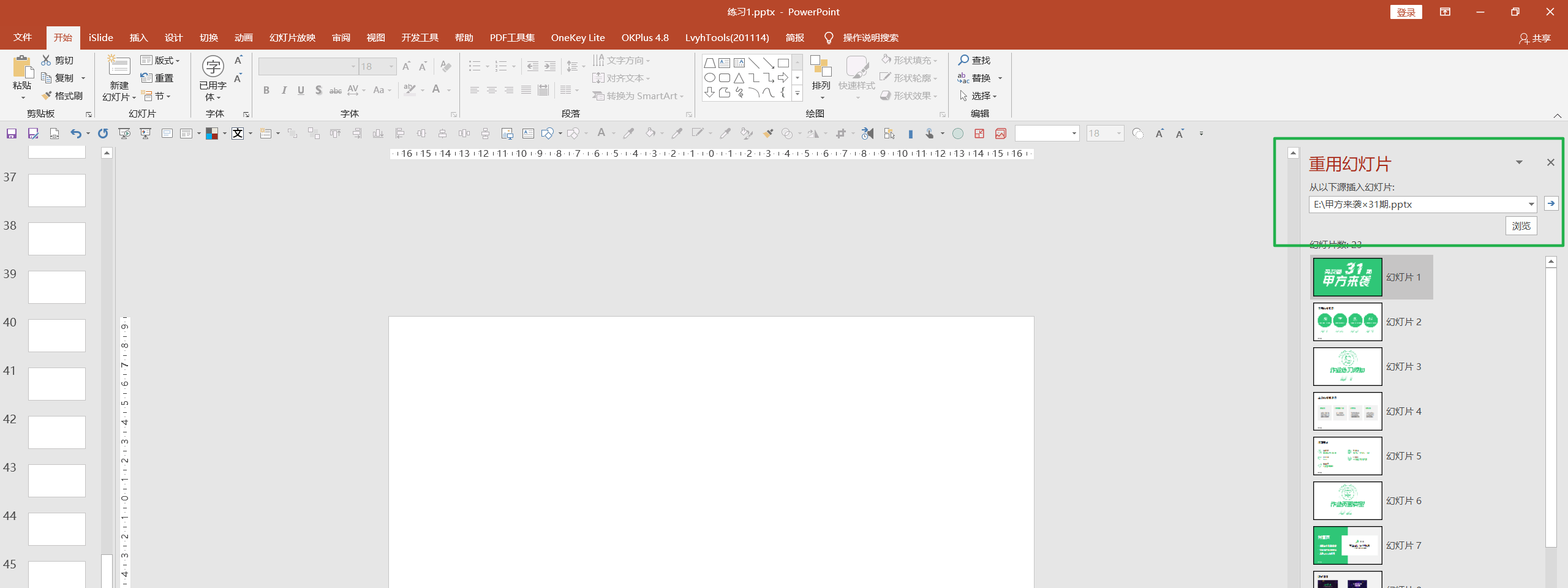The width and height of the screenshot is (1568, 588).
Task: Select the right arrow shape in gallery
Action: [x=783, y=78]
